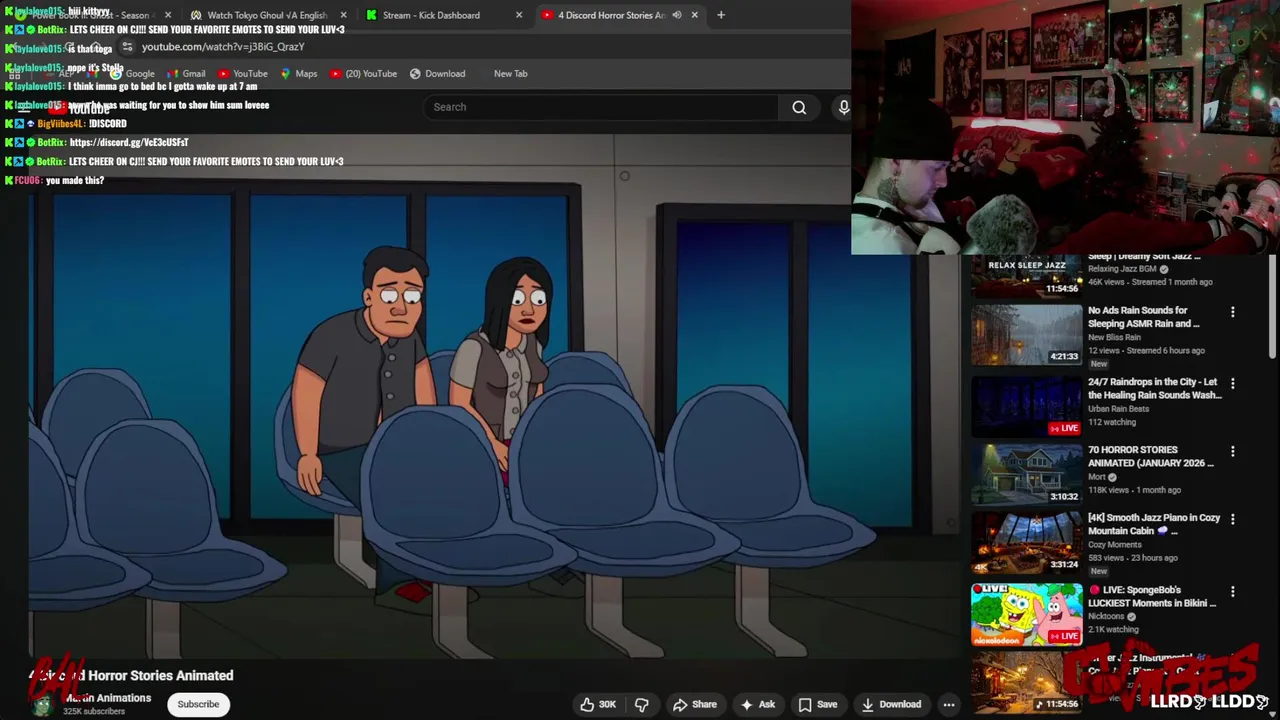Click the browser address bar URL
The width and height of the screenshot is (1280, 720).
pyautogui.click(x=223, y=47)
